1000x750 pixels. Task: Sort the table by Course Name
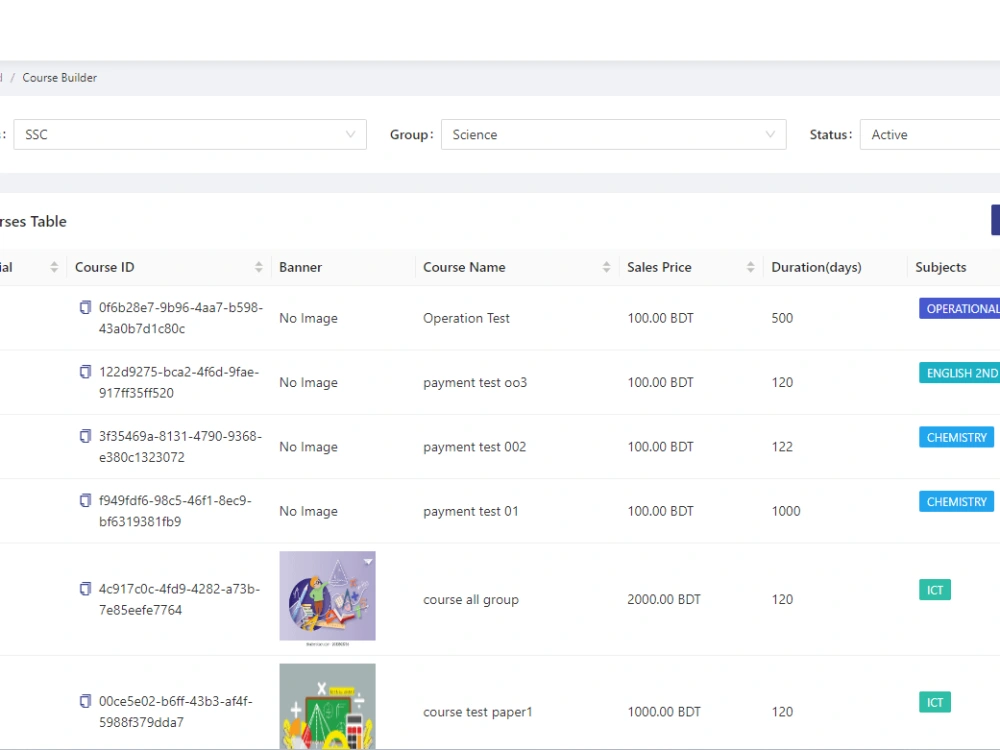click(607, 267)
